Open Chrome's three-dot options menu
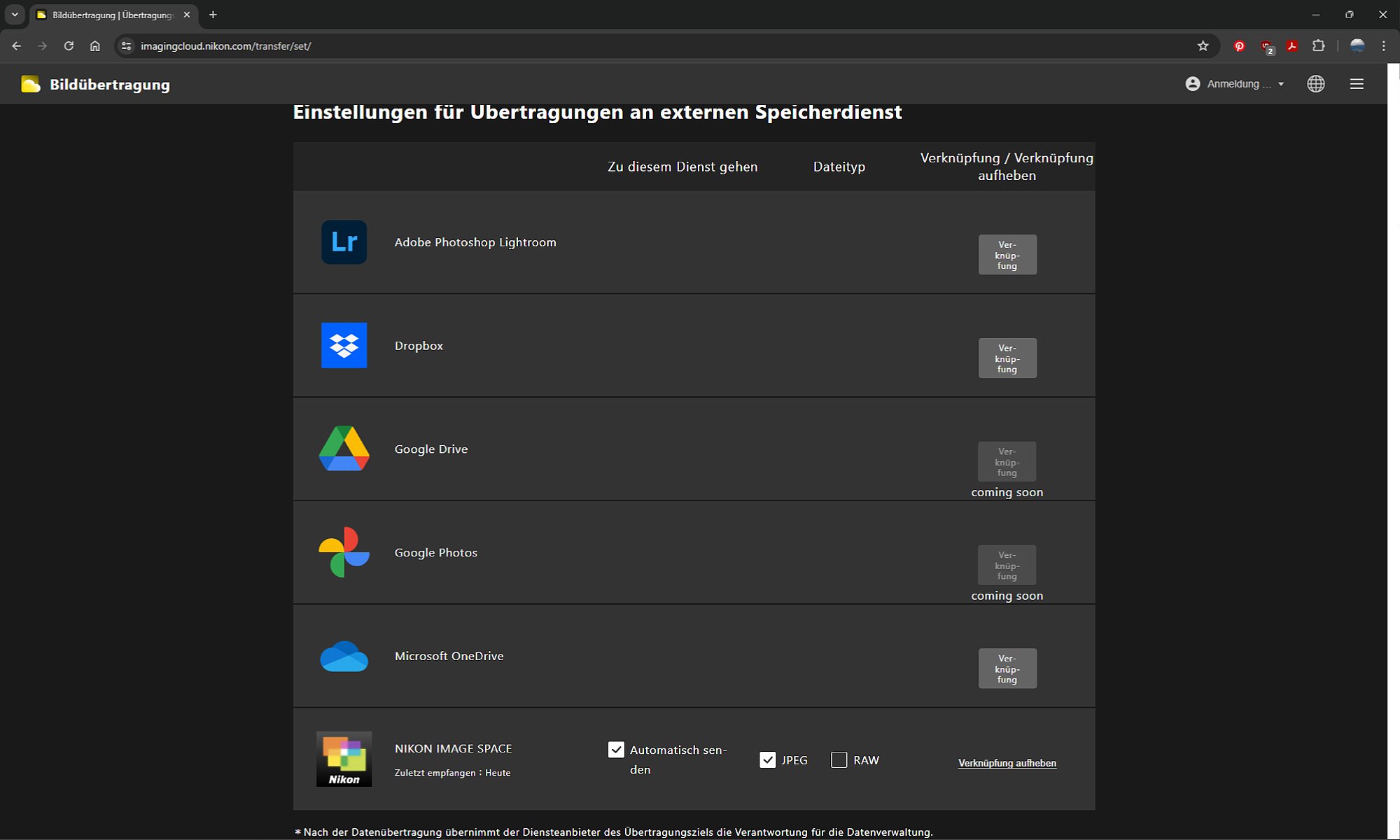 (1383, 46)
